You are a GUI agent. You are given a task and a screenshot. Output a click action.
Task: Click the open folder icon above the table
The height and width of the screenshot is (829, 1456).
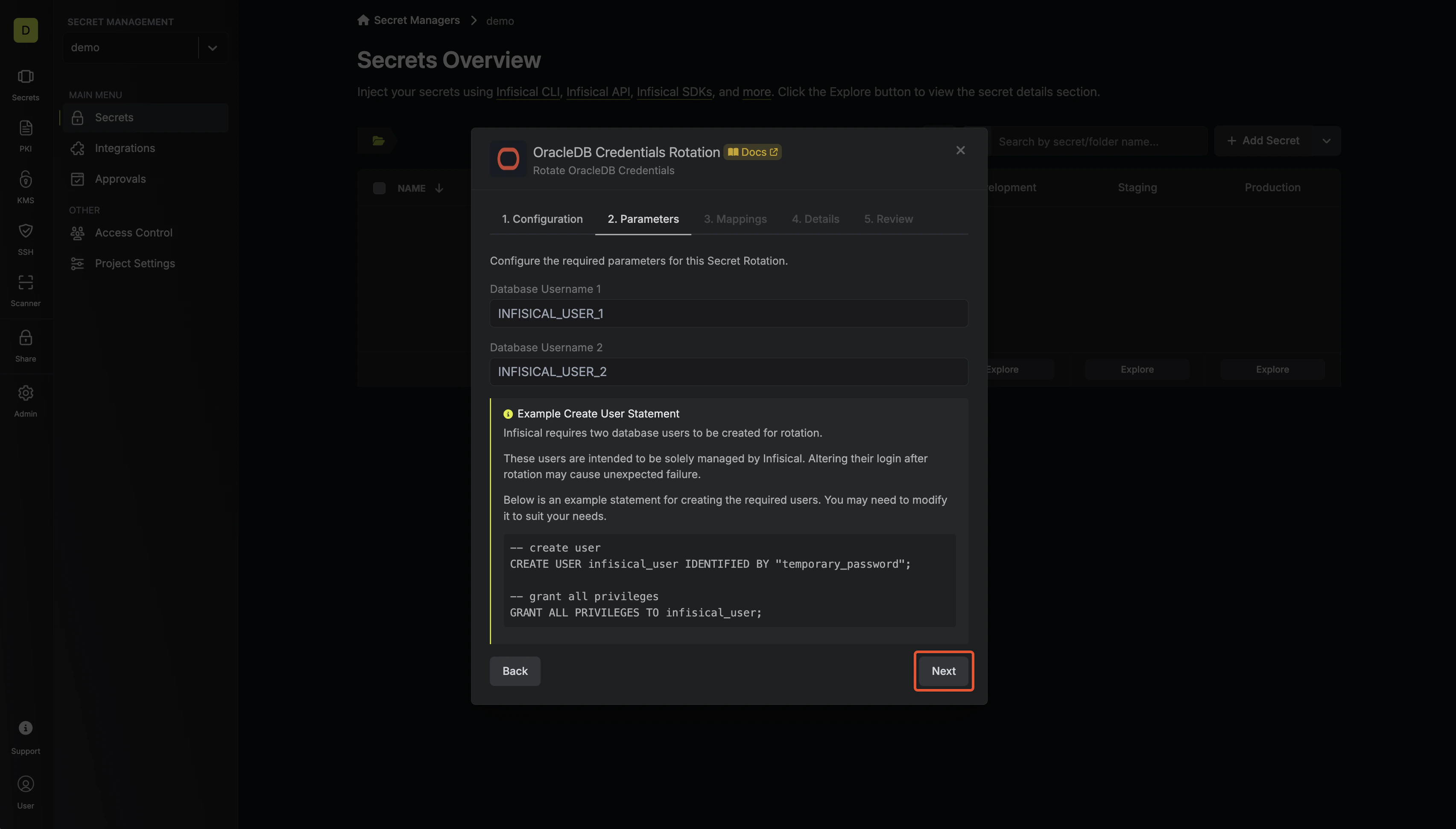tap(378, 140)
